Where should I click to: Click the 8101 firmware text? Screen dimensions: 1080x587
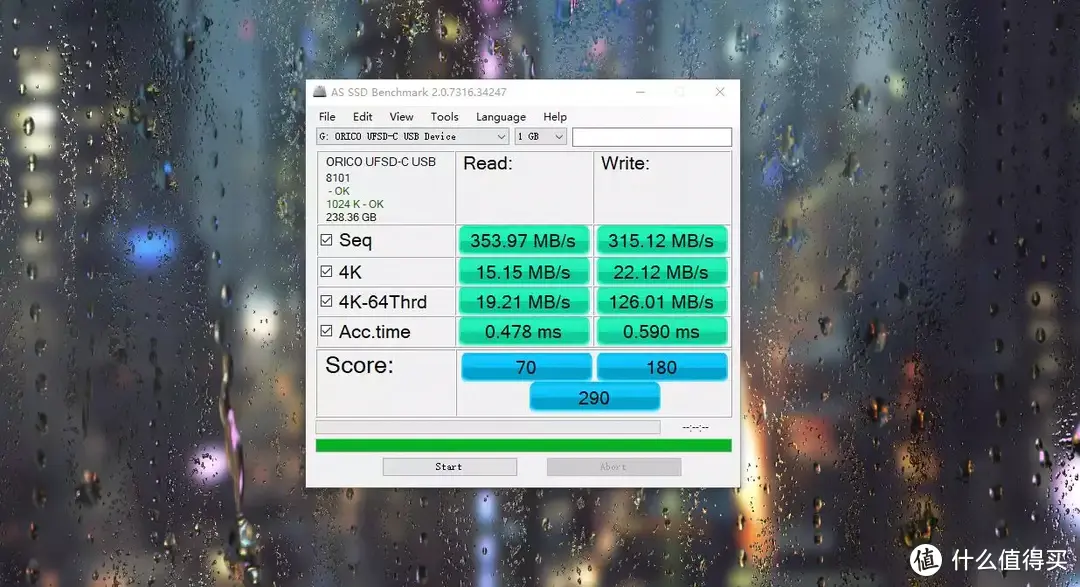[338, 178]
